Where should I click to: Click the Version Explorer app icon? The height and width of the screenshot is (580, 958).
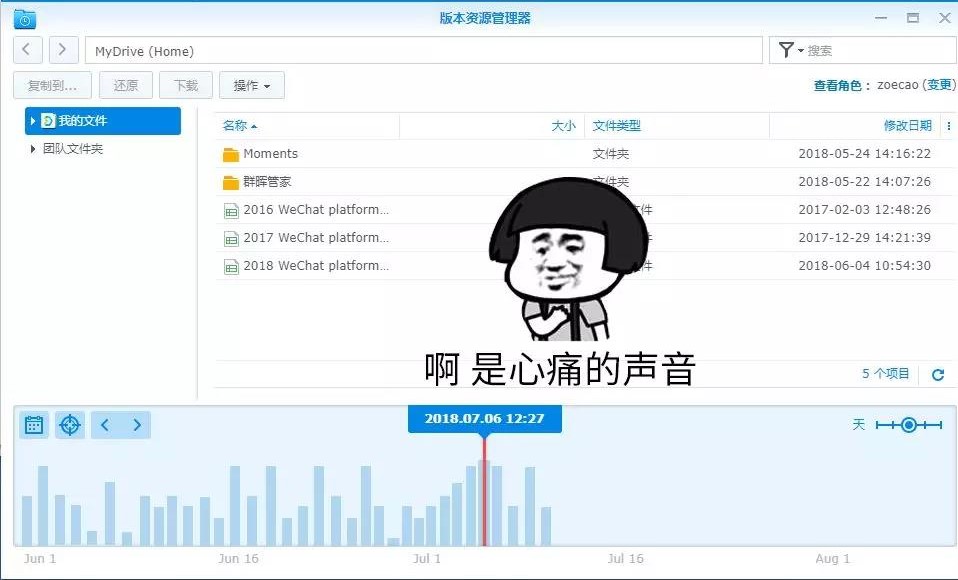24,19
